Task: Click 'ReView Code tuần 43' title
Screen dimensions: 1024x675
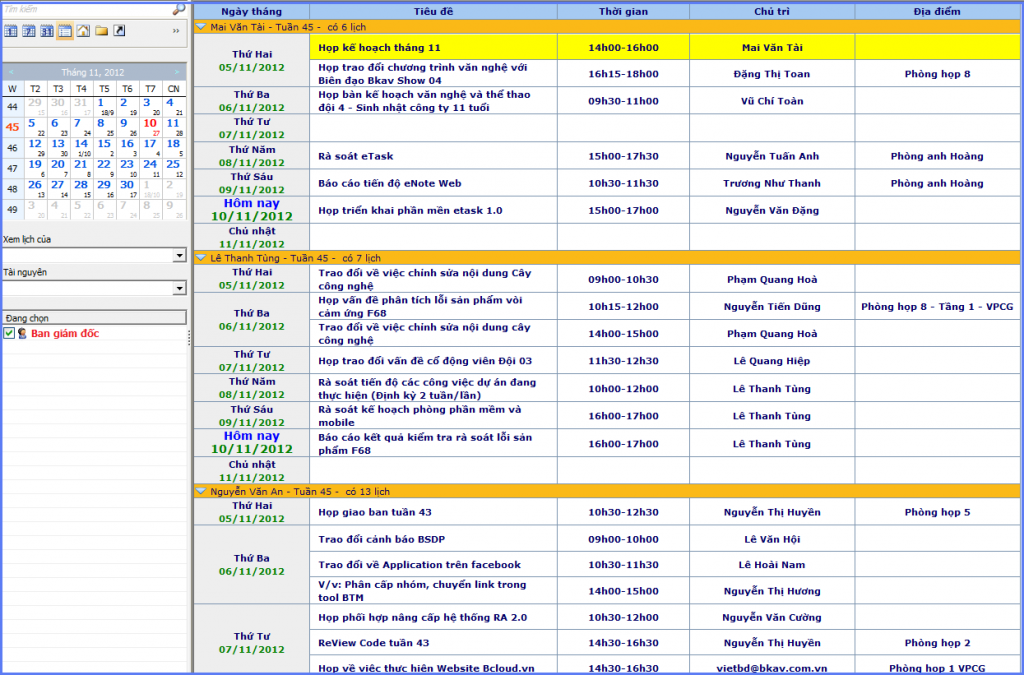Action: click(x=374, y=643)
